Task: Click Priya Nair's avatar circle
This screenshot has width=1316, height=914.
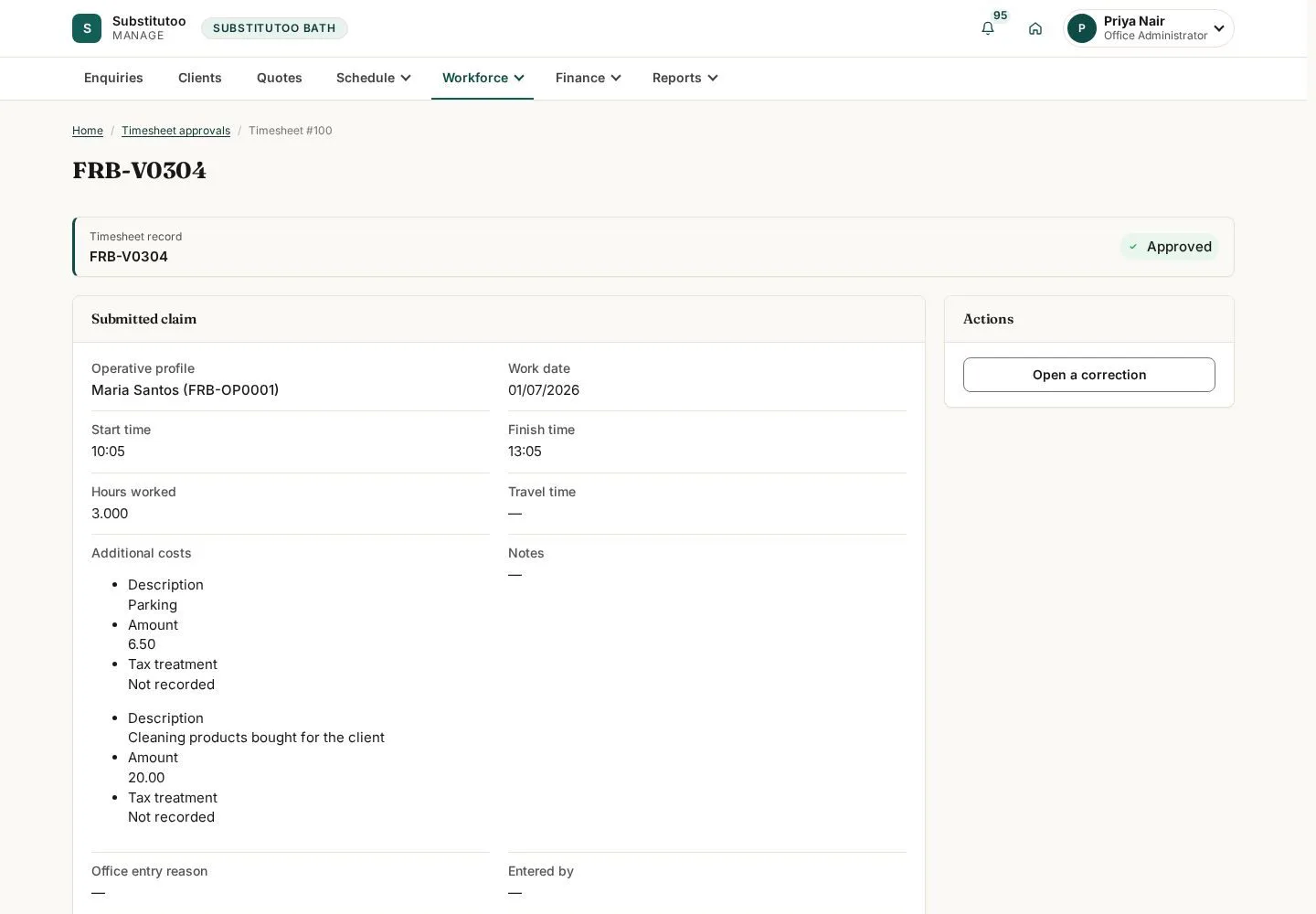Action: pos(1082,28)
